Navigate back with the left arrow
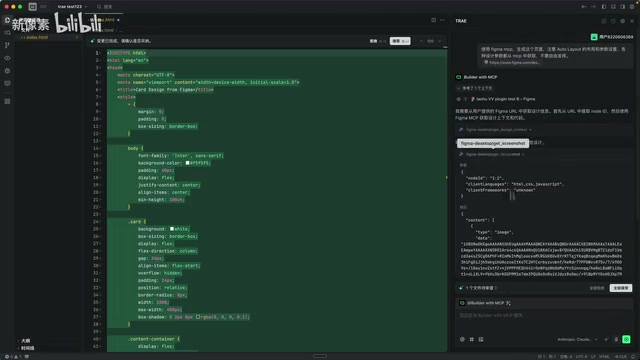This screenshot has width=640, height=360. tap(584, 7)
